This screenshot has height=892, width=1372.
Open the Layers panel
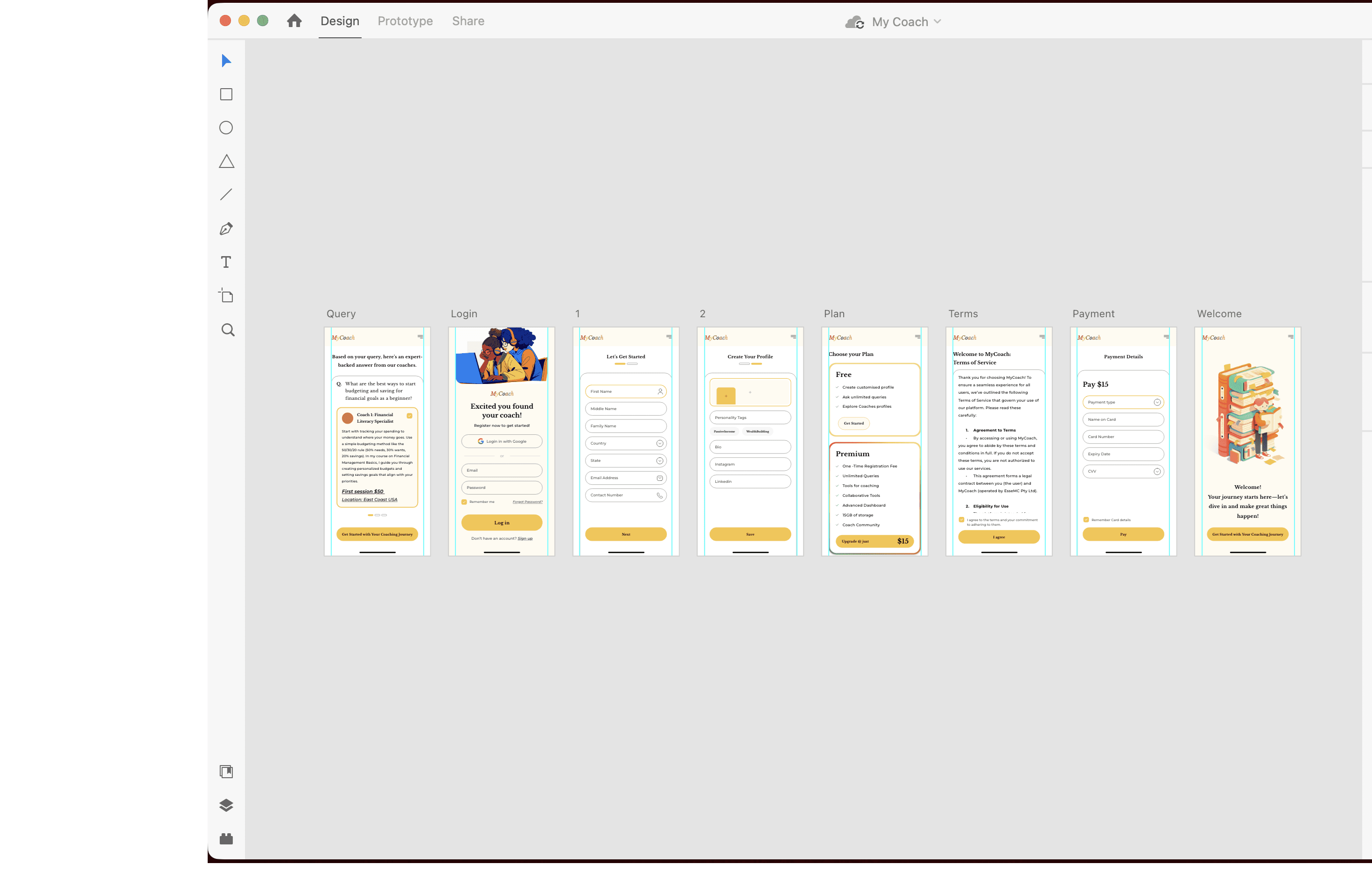(x=226, y=805)
